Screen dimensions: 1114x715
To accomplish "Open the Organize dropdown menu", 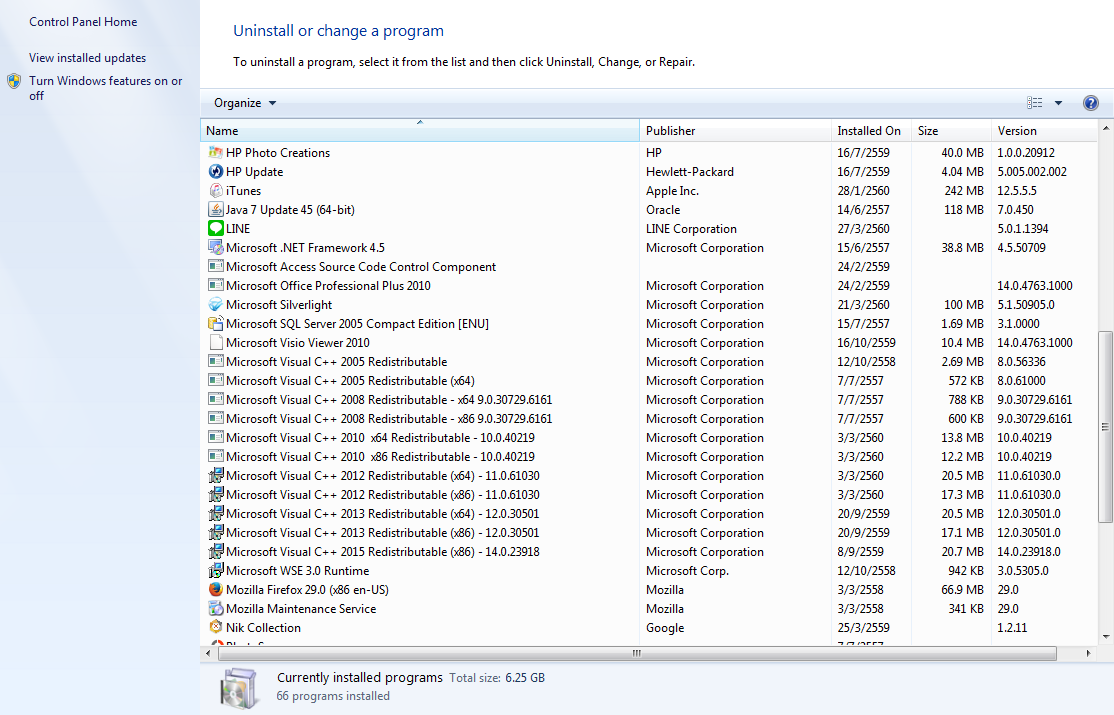I will pyautogui.click(x=245, y=103).
